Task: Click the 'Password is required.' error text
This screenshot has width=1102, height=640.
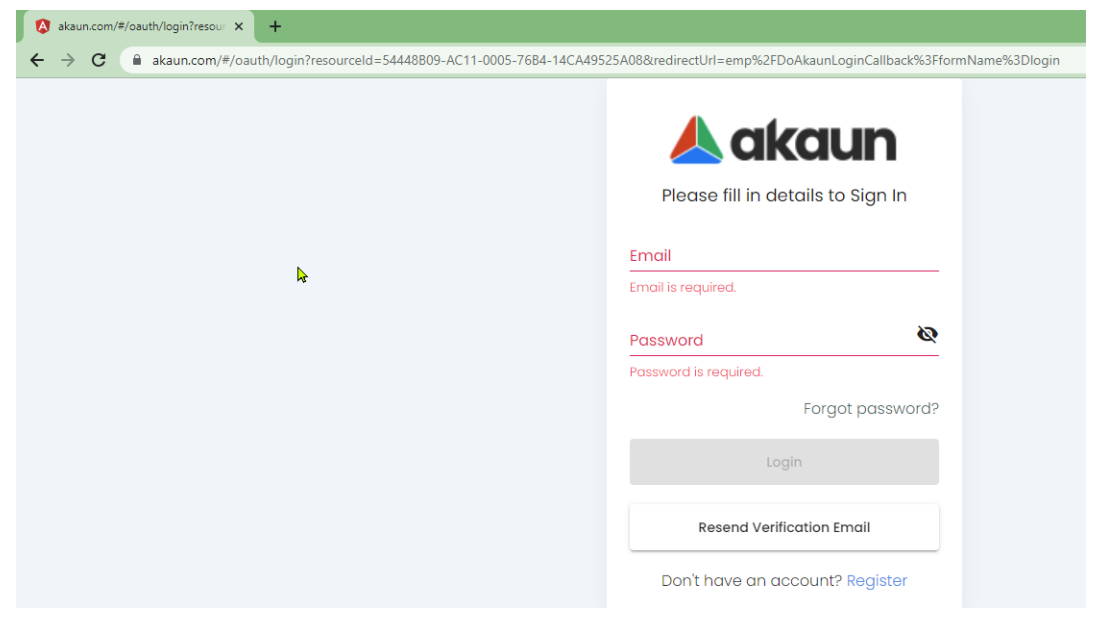Action: click(696, 372)
